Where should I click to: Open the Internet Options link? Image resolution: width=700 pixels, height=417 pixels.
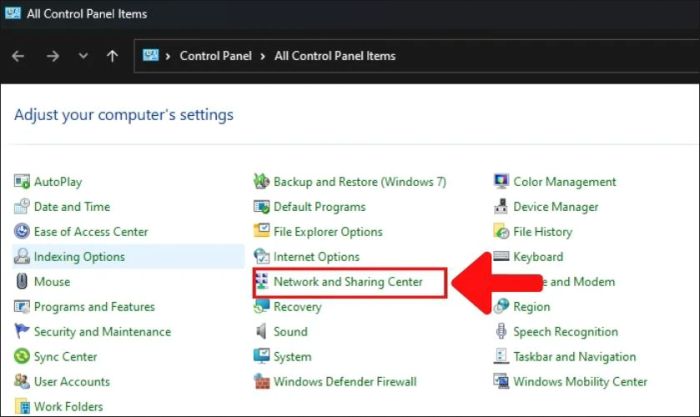tap(316, 257)
